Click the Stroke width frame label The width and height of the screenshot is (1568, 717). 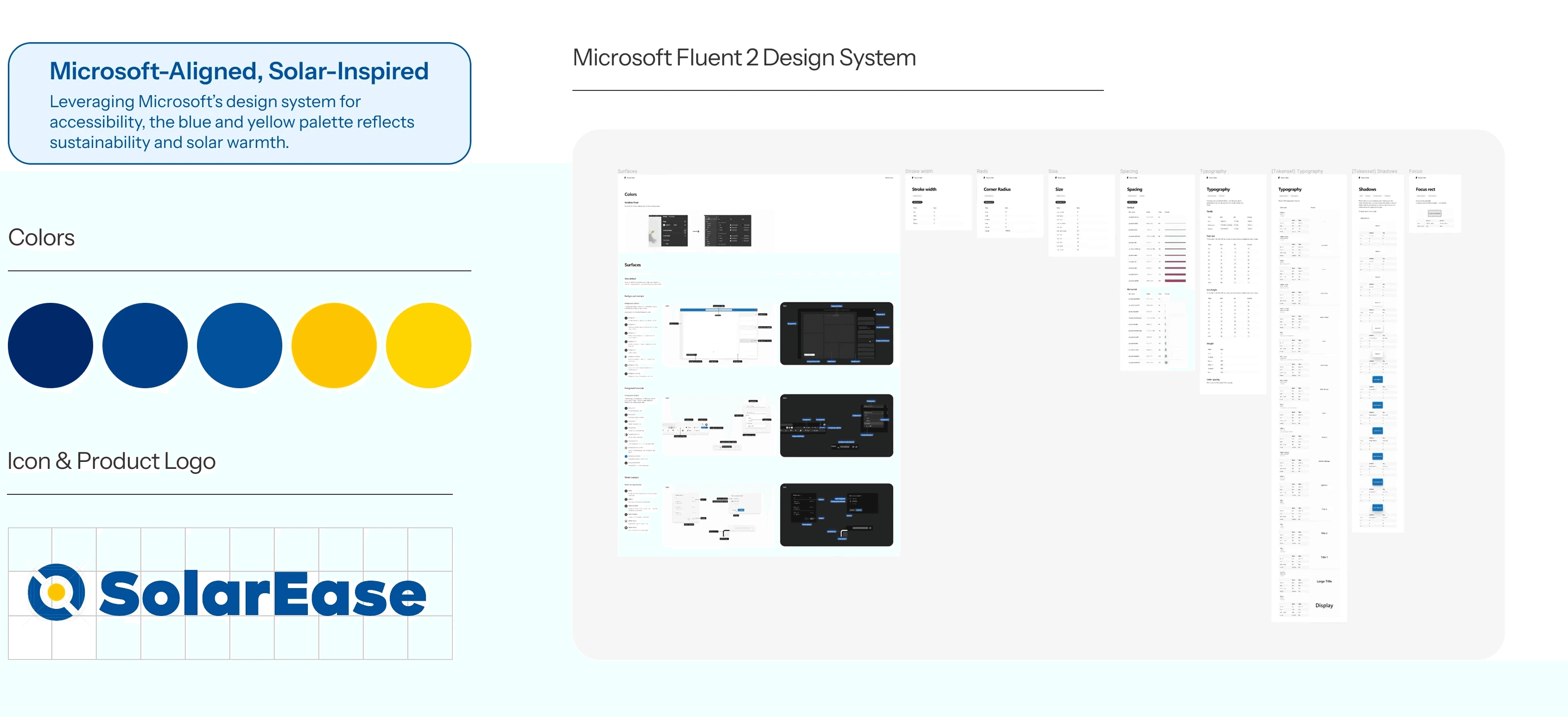tap(919, 171)
